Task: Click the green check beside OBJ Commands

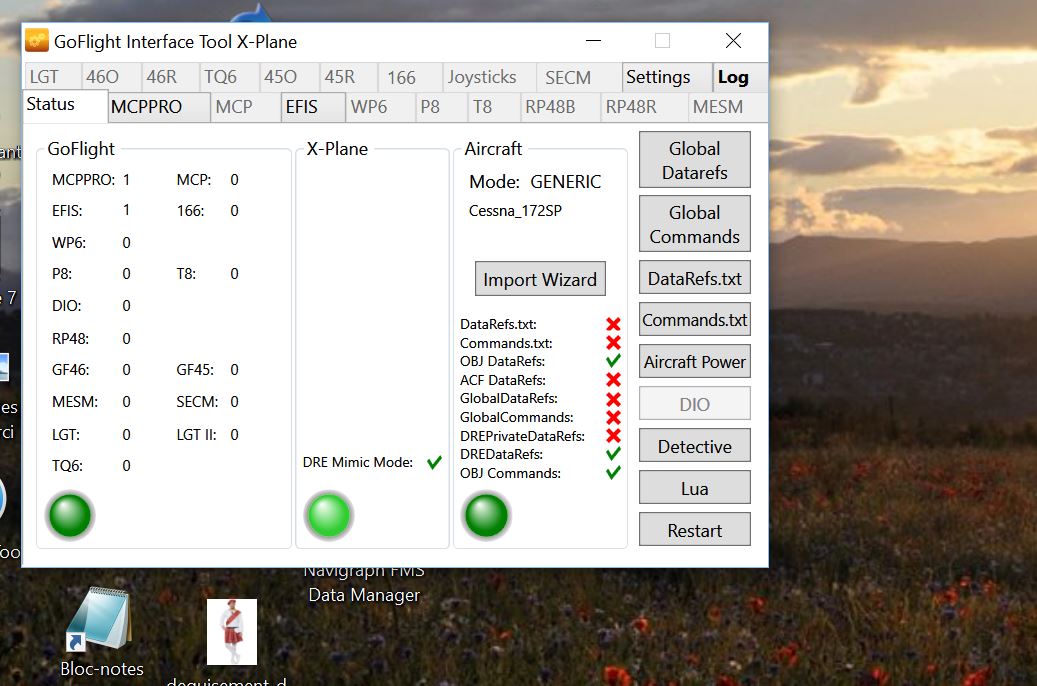Action: coord(613,473)
